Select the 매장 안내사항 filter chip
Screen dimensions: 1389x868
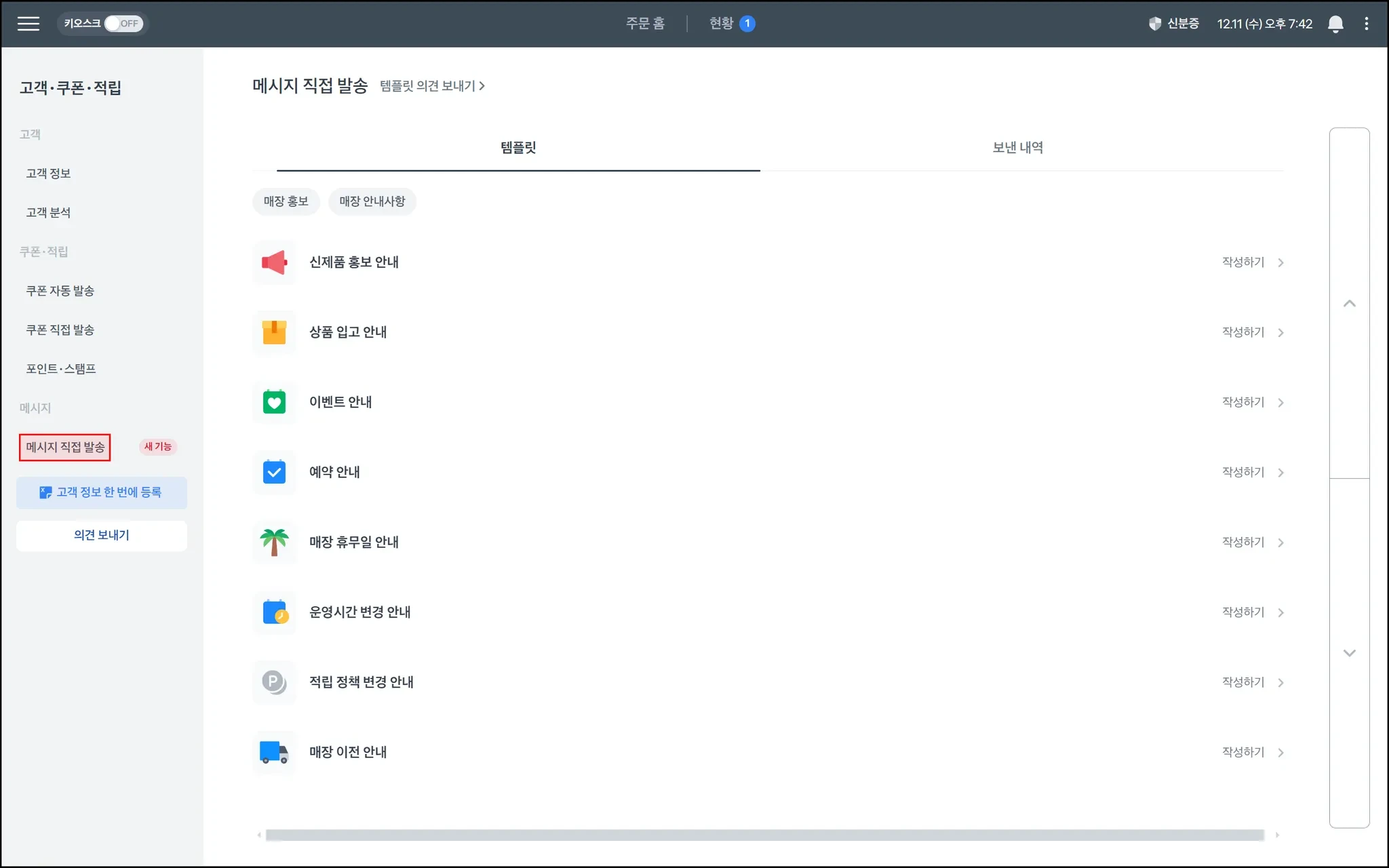coord(372,201)
